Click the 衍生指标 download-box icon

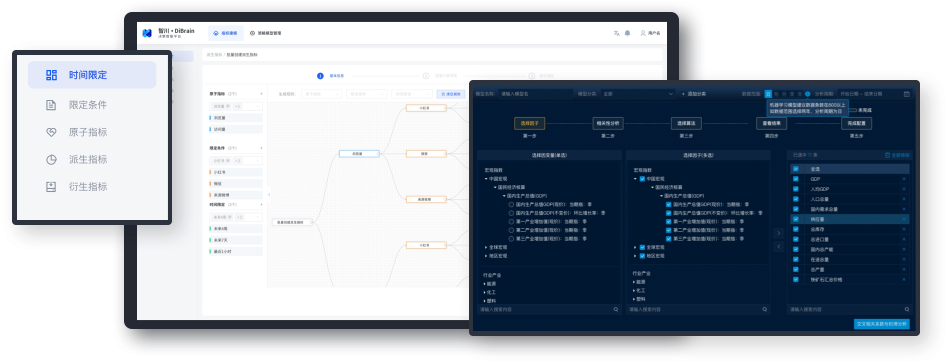point(51,187)
